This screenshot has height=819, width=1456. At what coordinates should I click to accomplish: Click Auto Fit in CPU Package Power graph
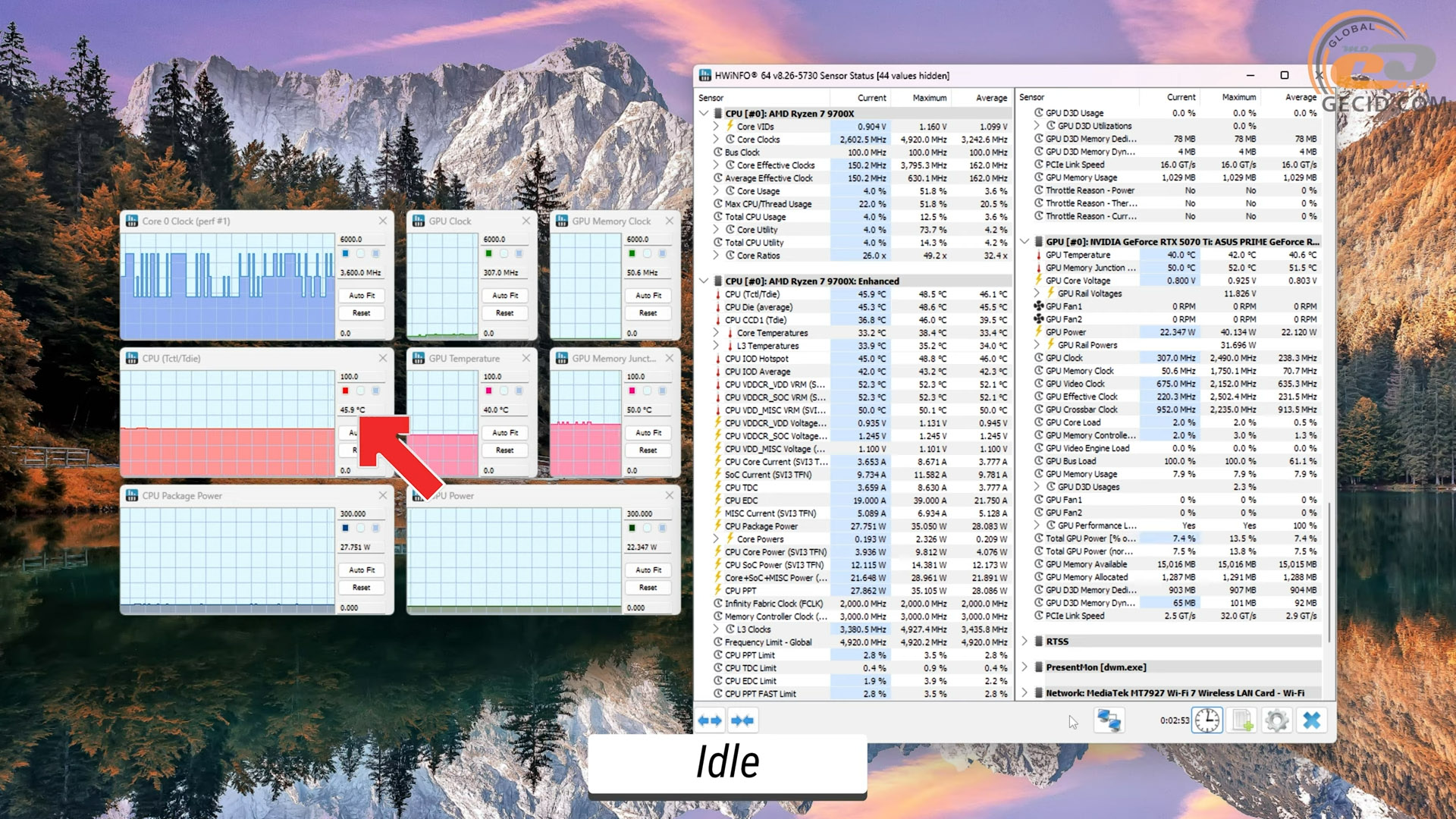point(362,570)
